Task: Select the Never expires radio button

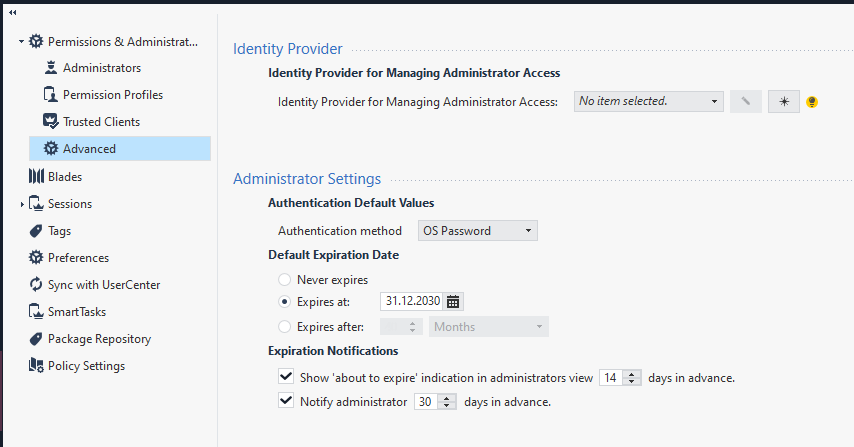Action: click(x=285, y=280)
